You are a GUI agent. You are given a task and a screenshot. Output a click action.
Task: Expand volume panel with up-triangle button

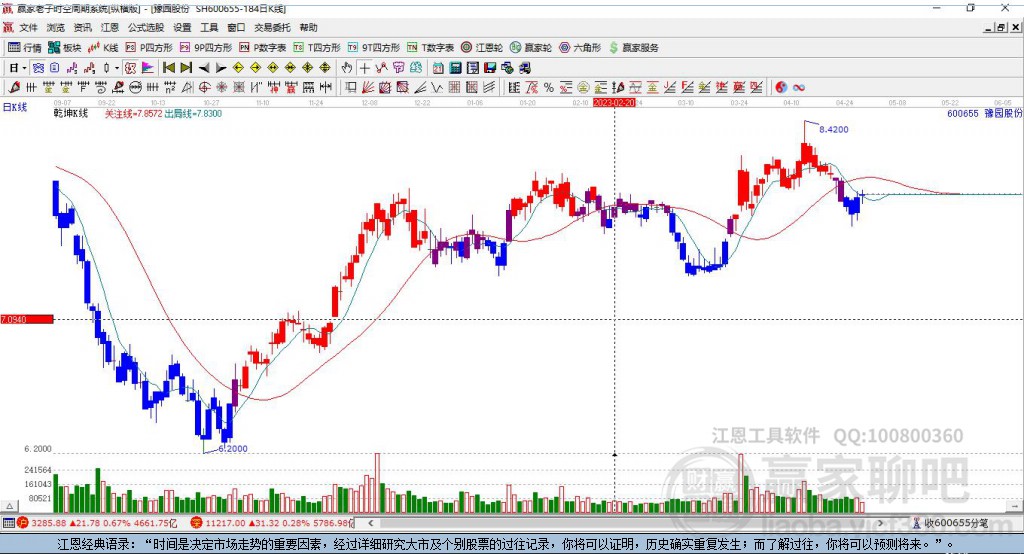pos(10,506)
